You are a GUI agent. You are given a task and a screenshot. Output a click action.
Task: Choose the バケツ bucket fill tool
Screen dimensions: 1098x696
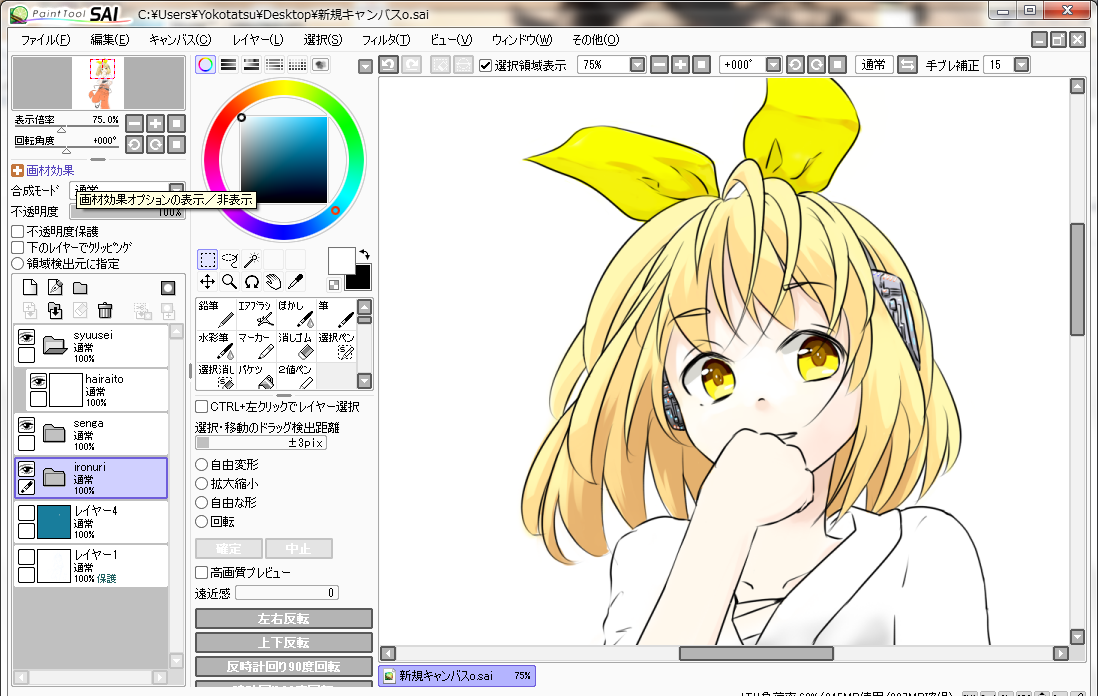tap(256, 376)
